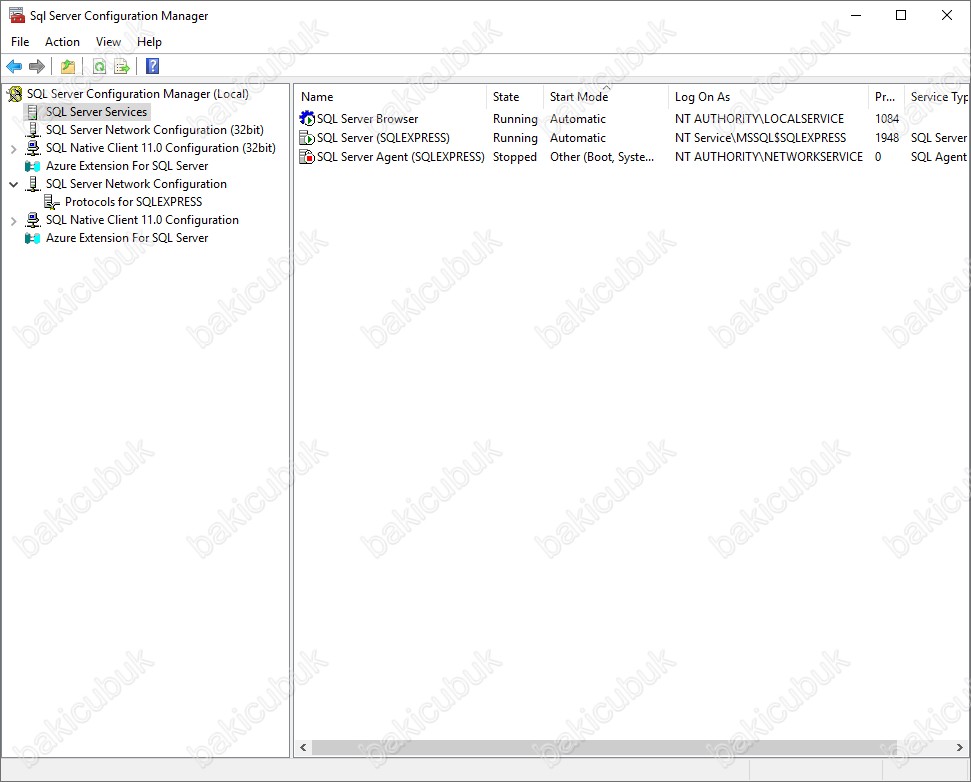The image size is (971, 782).
Task: Collapse SQL Server Network Configuration node
Action: [14, 185]
